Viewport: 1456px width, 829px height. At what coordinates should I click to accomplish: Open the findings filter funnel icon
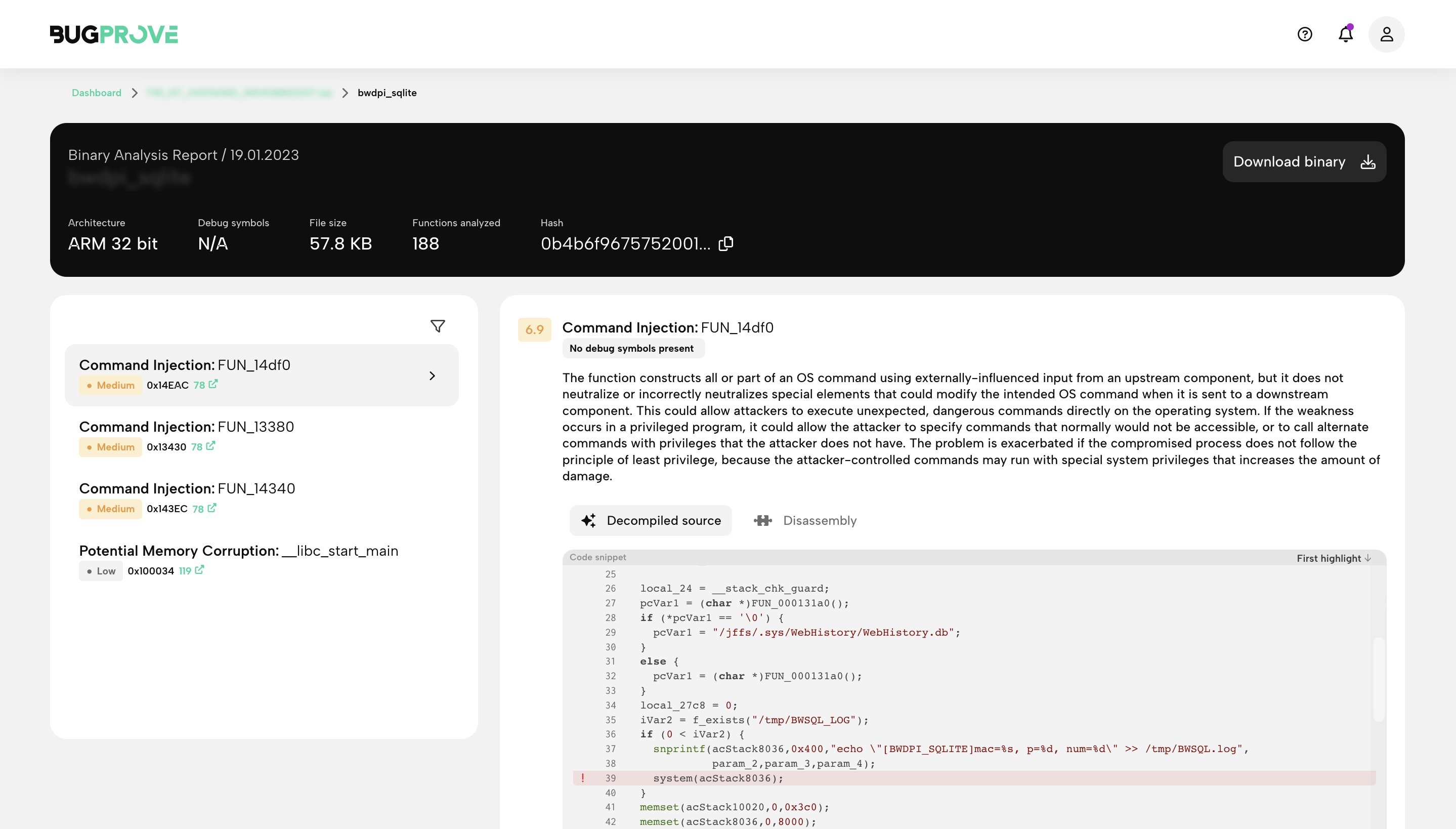tap(438, 326)
